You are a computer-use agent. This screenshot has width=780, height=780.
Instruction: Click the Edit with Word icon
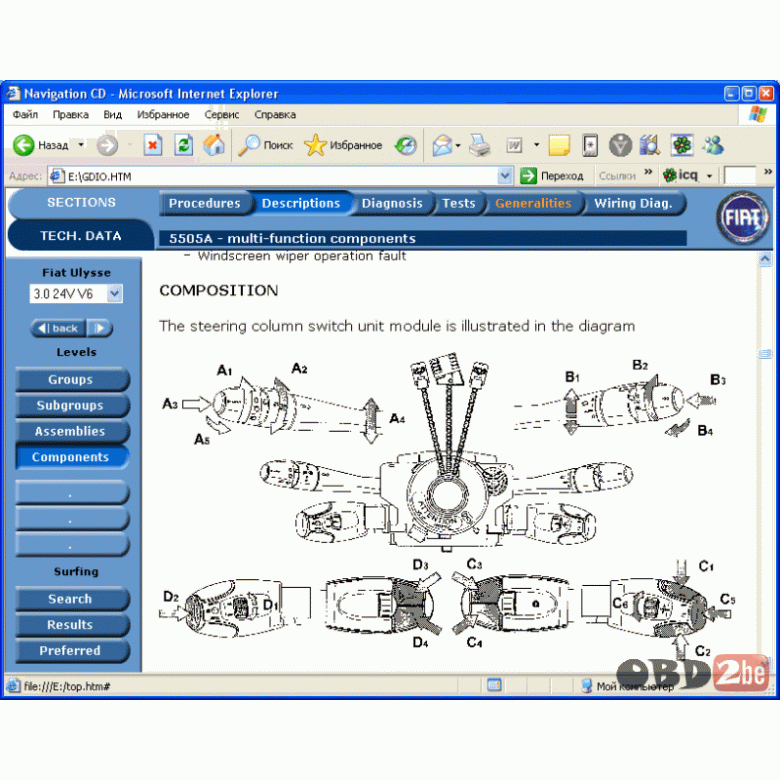tap(514, 145)
